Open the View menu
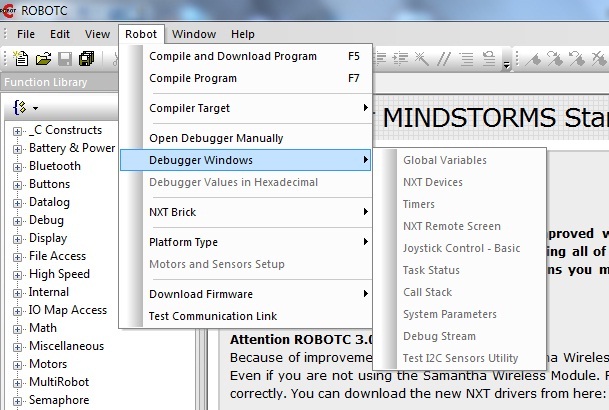This screenshot has height=410, width=609. (x=97, y=34)
